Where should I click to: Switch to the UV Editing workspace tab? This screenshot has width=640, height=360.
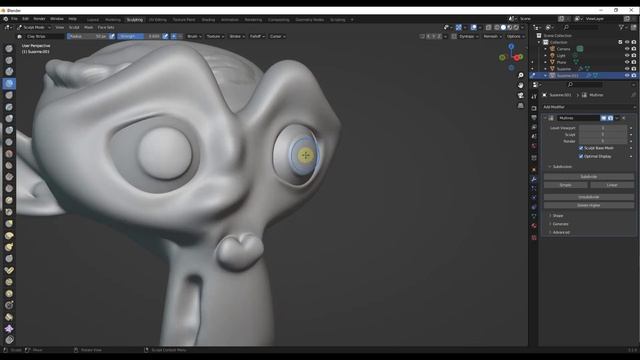point(158,20)
